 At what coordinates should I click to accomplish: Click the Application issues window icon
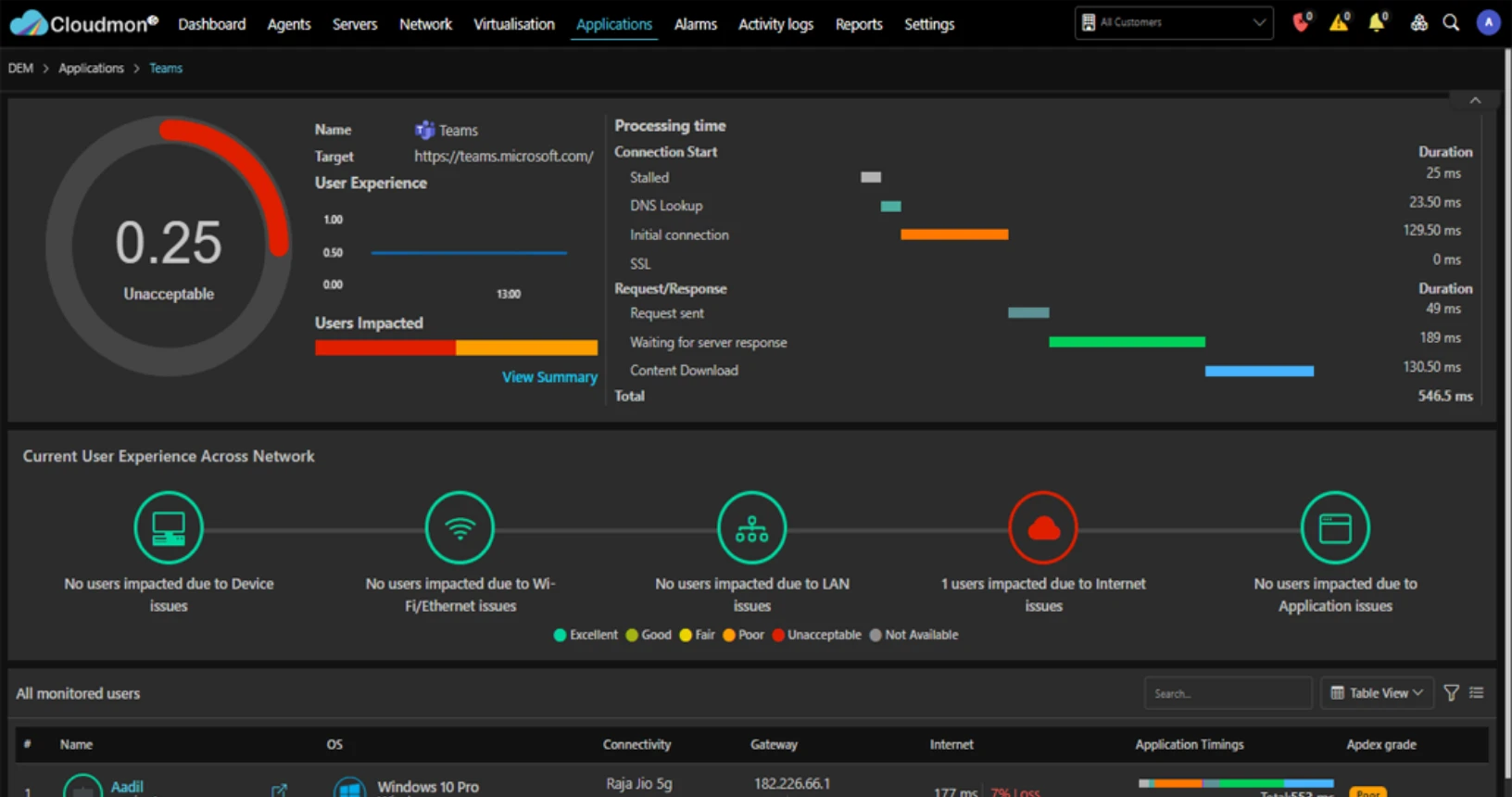[1335, 528]
